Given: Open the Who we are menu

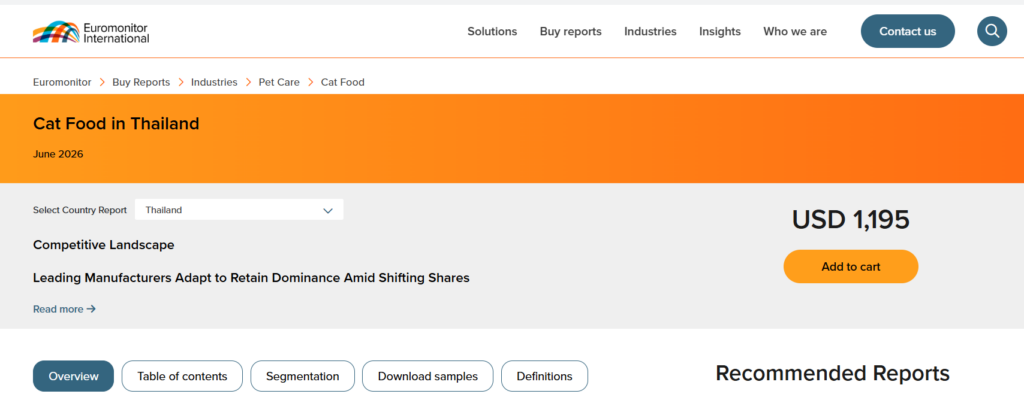Looking at the screenshot, I should pos(795,31).
